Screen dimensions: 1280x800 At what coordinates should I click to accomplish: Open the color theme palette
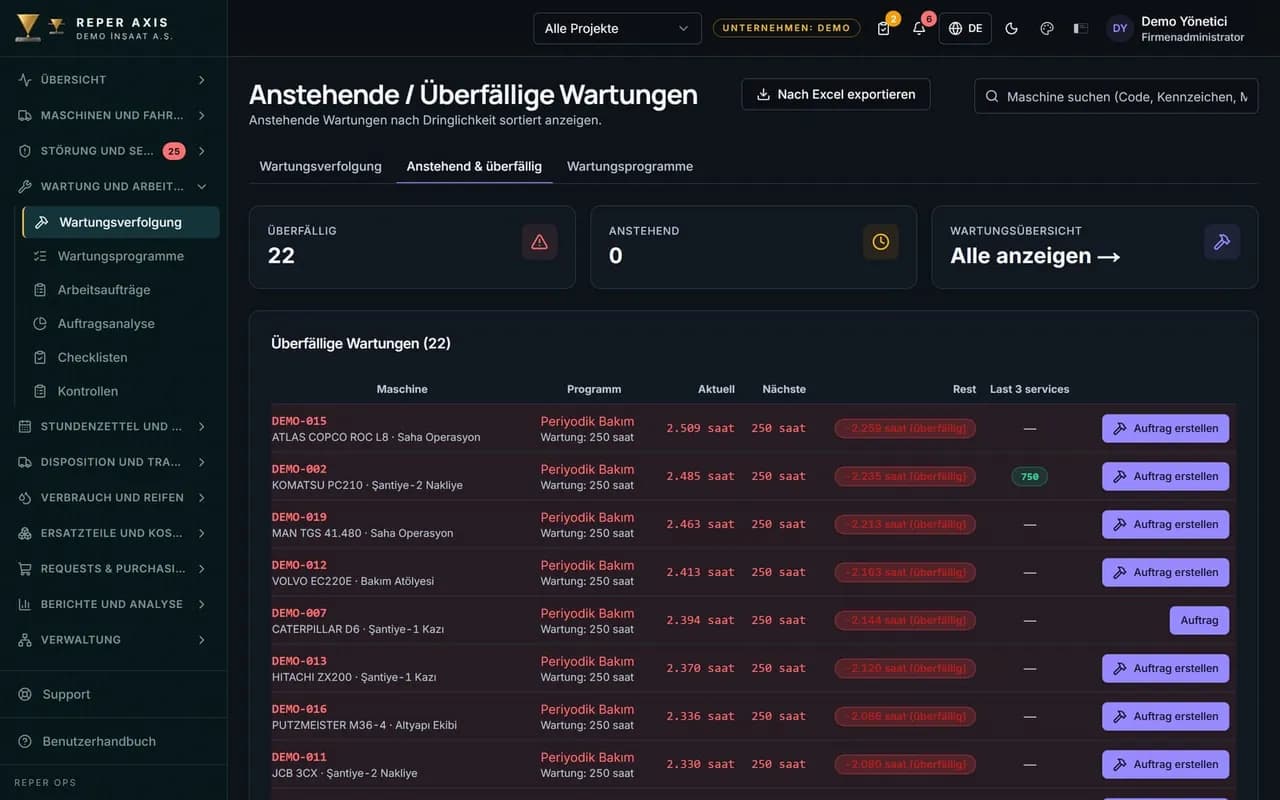click(x=1047, y=28)
